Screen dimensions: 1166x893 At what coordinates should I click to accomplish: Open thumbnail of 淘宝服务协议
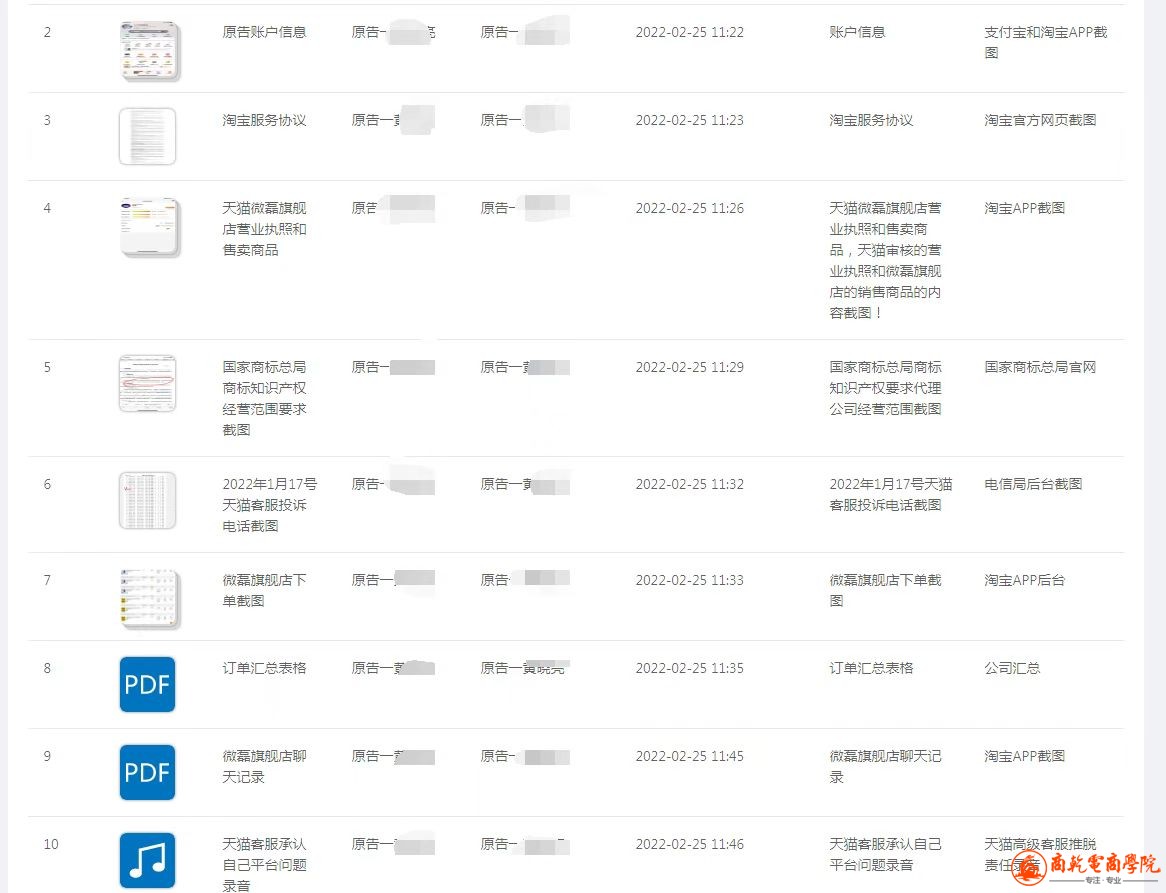pyautogui.click(x=147, y=136)
